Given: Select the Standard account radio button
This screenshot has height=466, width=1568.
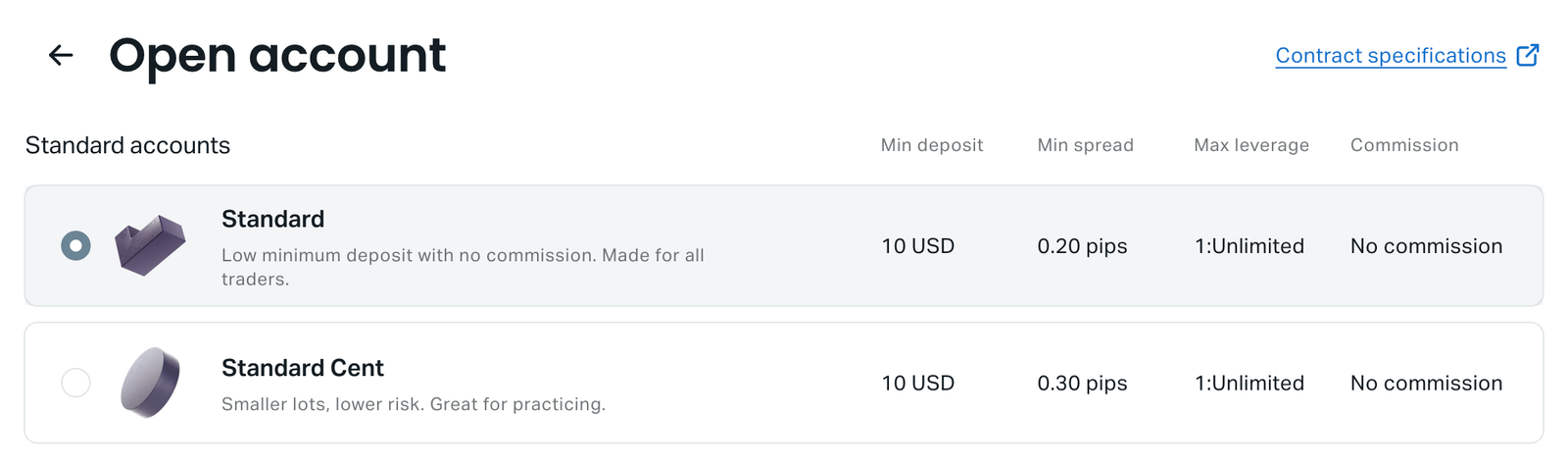Looking at the screenshot, I should [75, 245].
